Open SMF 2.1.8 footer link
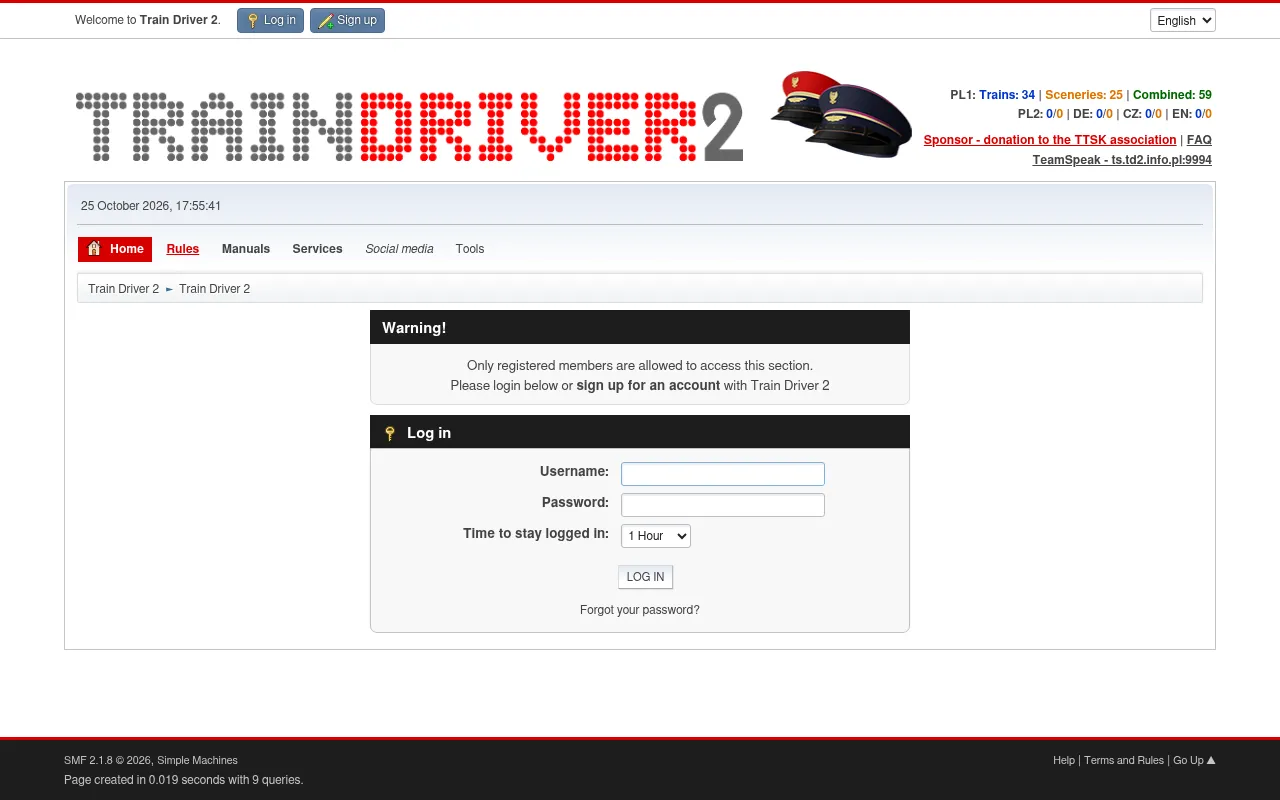The image size is (1280, 800). [x=88, y=760]
